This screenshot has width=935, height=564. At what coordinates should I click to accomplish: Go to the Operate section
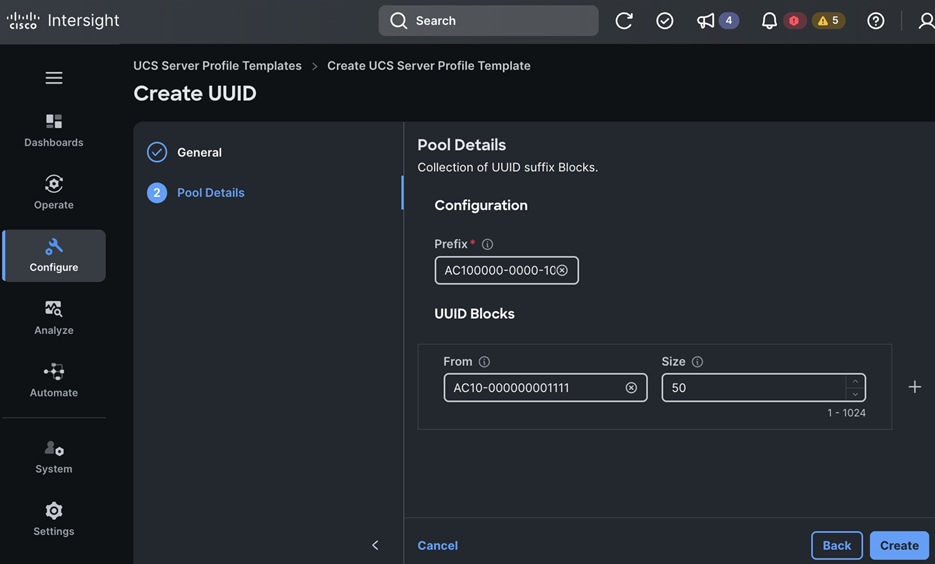(x=54, y=193)
